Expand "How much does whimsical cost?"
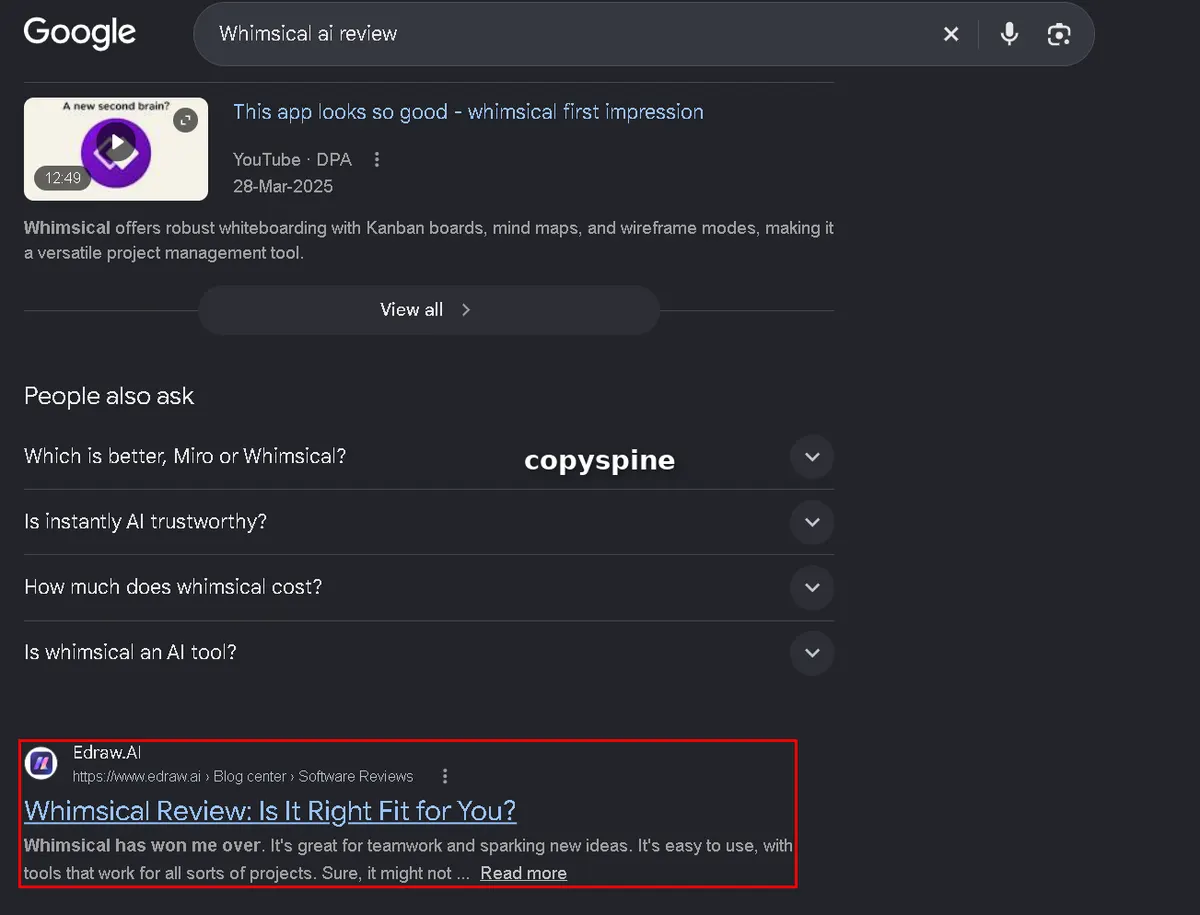1200x915 pixels. pyautogui.click(x=428, y=587)
